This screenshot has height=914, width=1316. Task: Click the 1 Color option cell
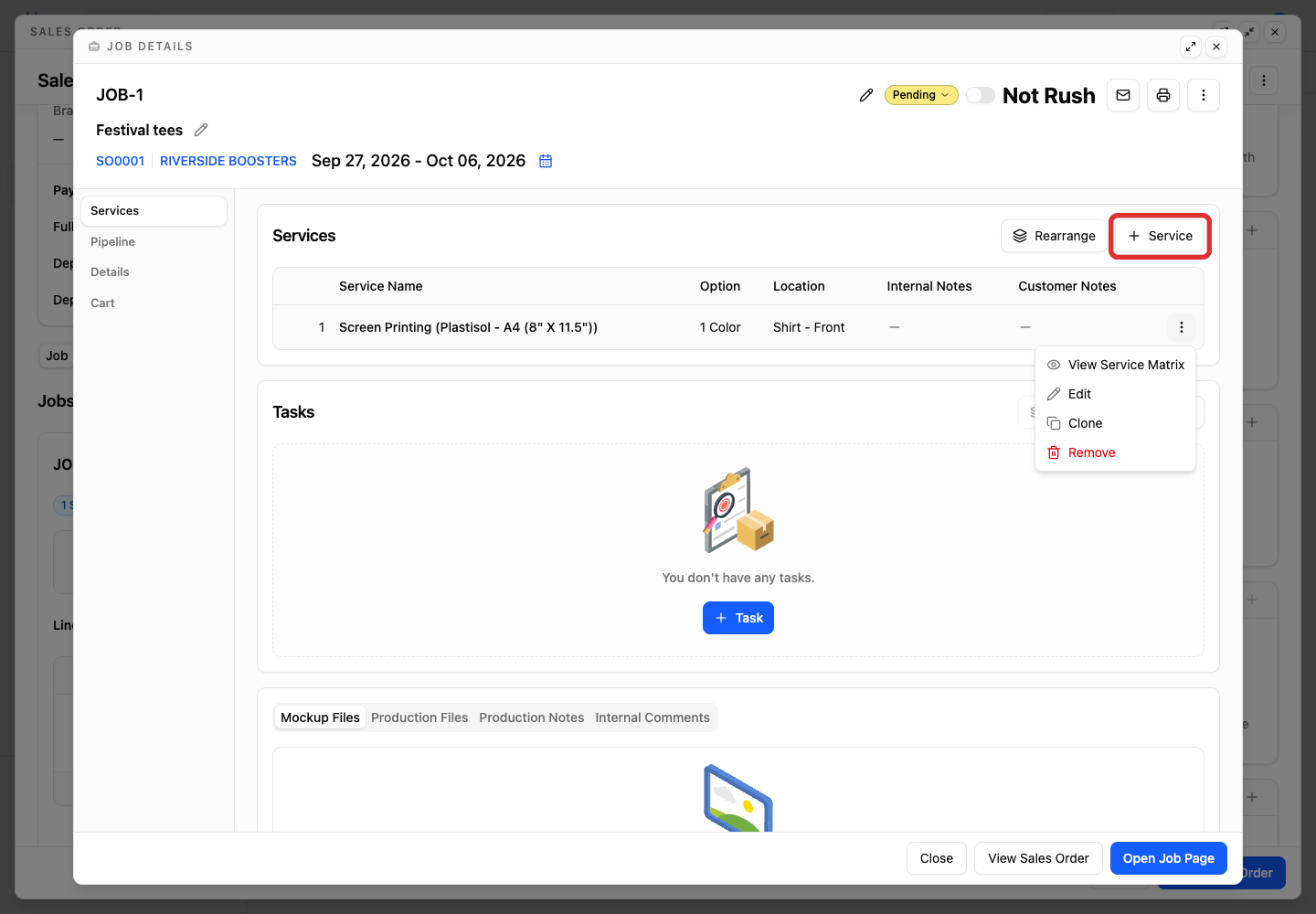point(720,327)
